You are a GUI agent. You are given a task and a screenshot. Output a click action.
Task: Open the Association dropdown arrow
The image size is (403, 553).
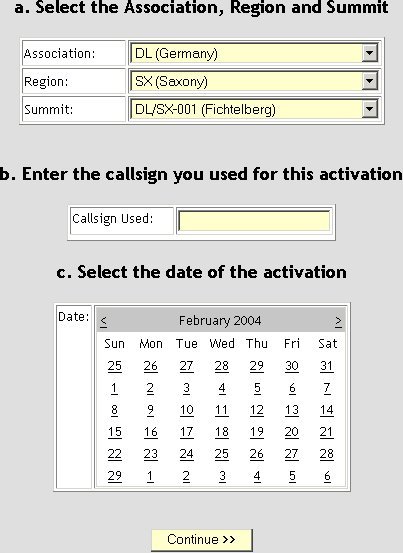pos(370,53)
